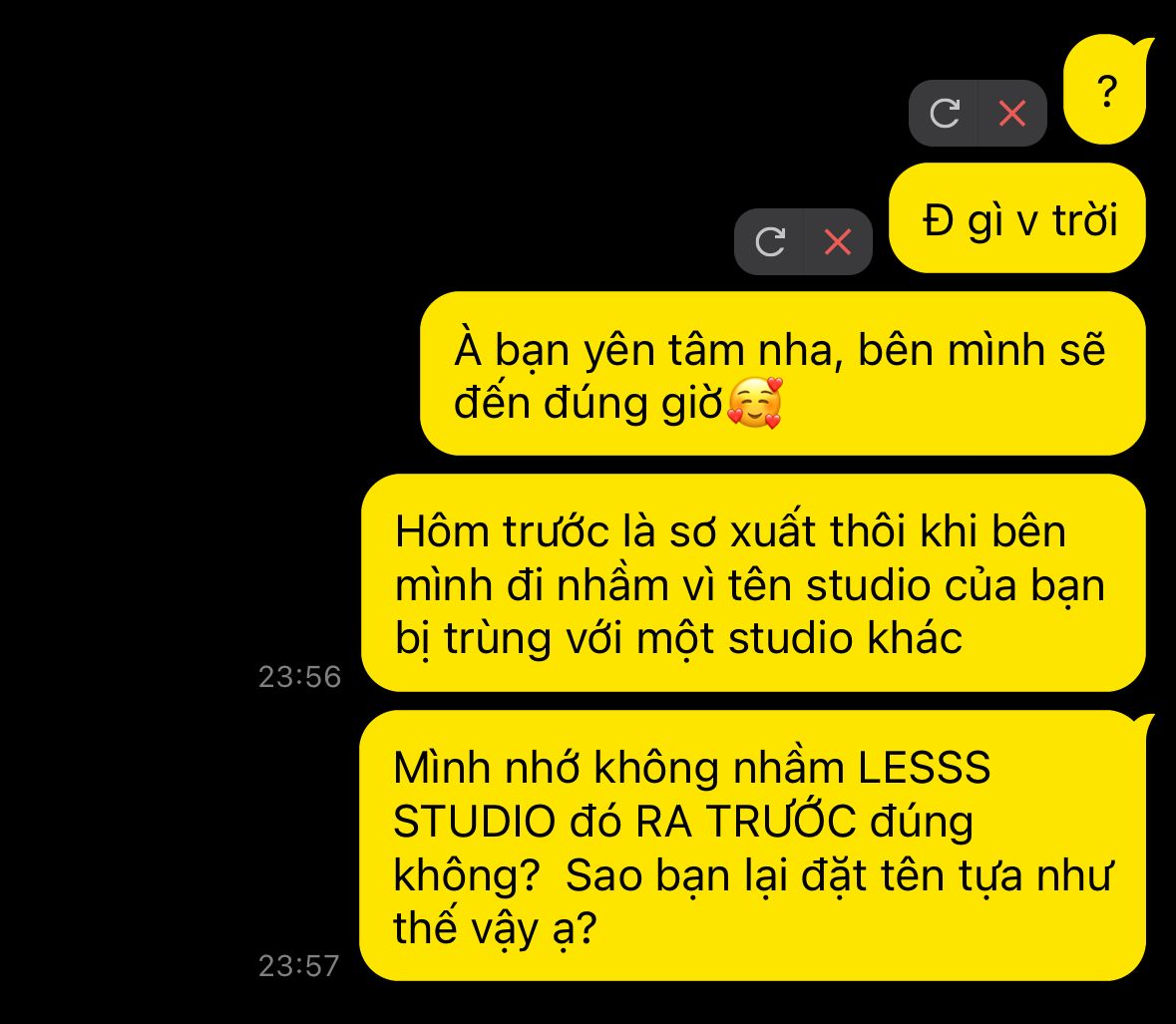The height and width of the screenshot is (1024, 1176).
Task: Tap the "Mình nhớ không nhầm" message
Action: click(x=753, y=846)
